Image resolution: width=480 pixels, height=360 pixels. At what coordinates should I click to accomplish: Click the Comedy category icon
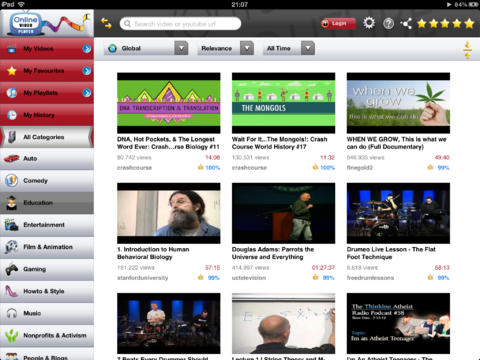point(11,180)
